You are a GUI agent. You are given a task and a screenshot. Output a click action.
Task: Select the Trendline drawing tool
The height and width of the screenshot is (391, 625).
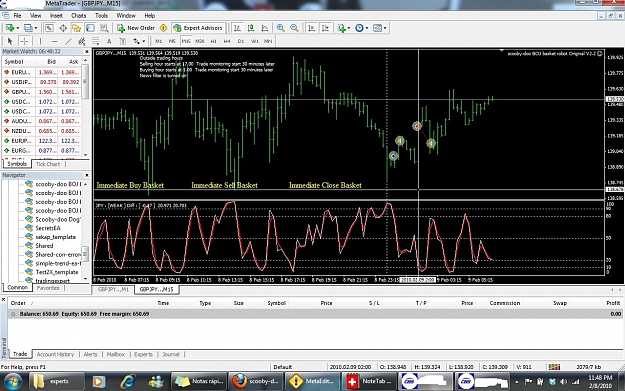pyautogui.click(x=68, y=41)
